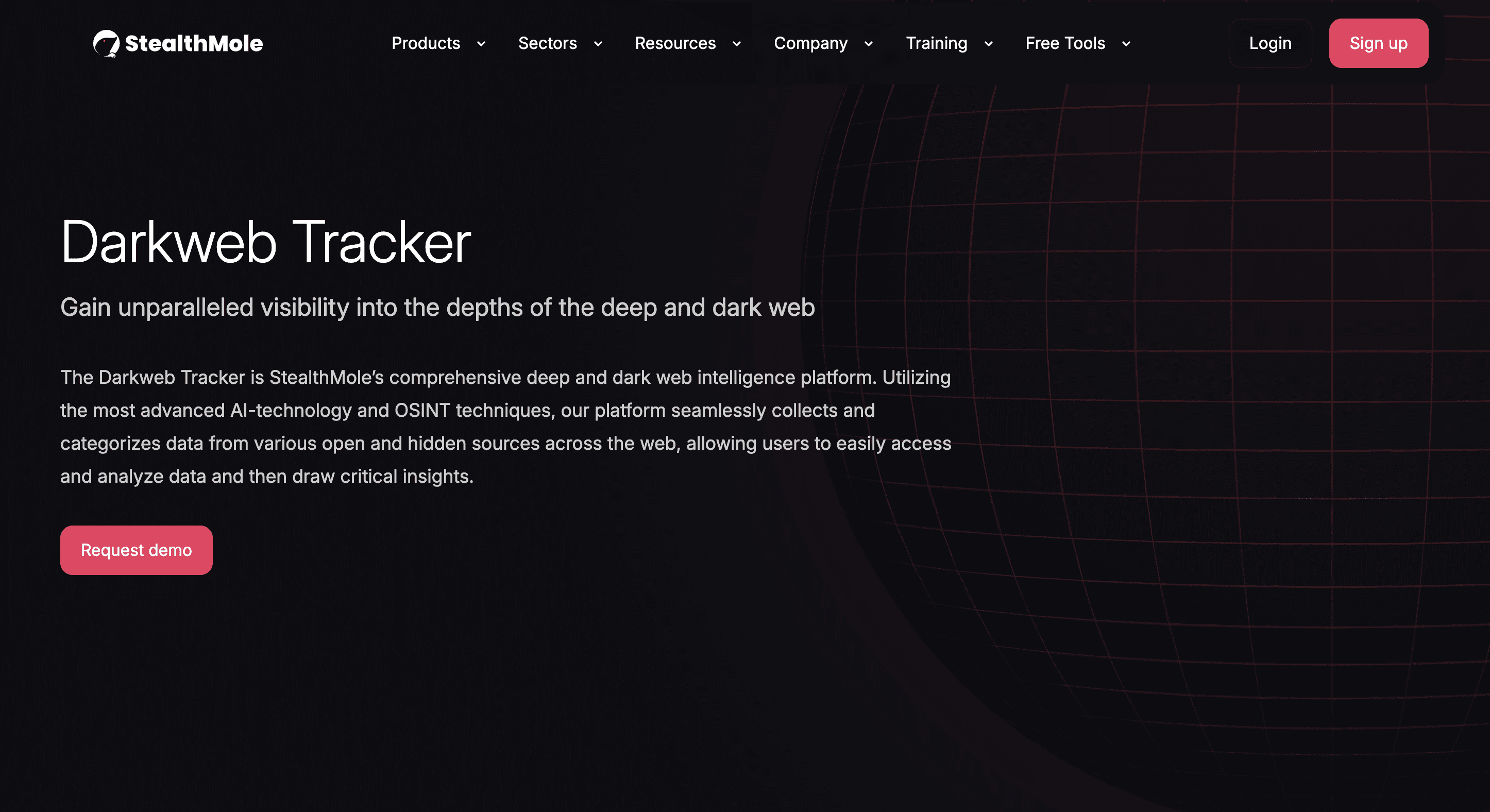Image resolution: width=1490 pixels, height=812 pixels.
Task: Open the Training menu
Action: [x=937, y=43]
